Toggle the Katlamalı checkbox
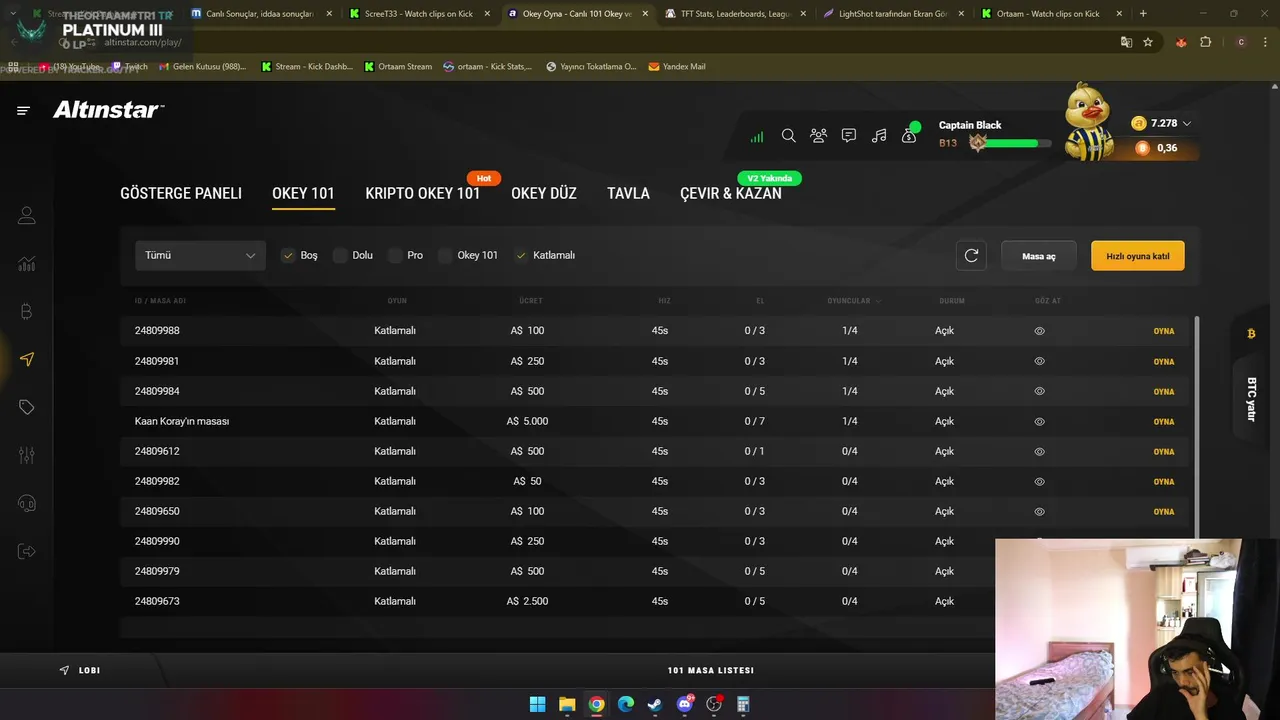This screenshot has width=1280, height=720. 521,255
